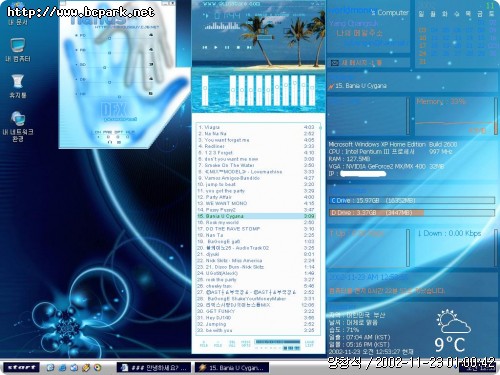The image size is (500, 375).
Task: Click the playlist LOAD LIST button
Action: point(309,344)
